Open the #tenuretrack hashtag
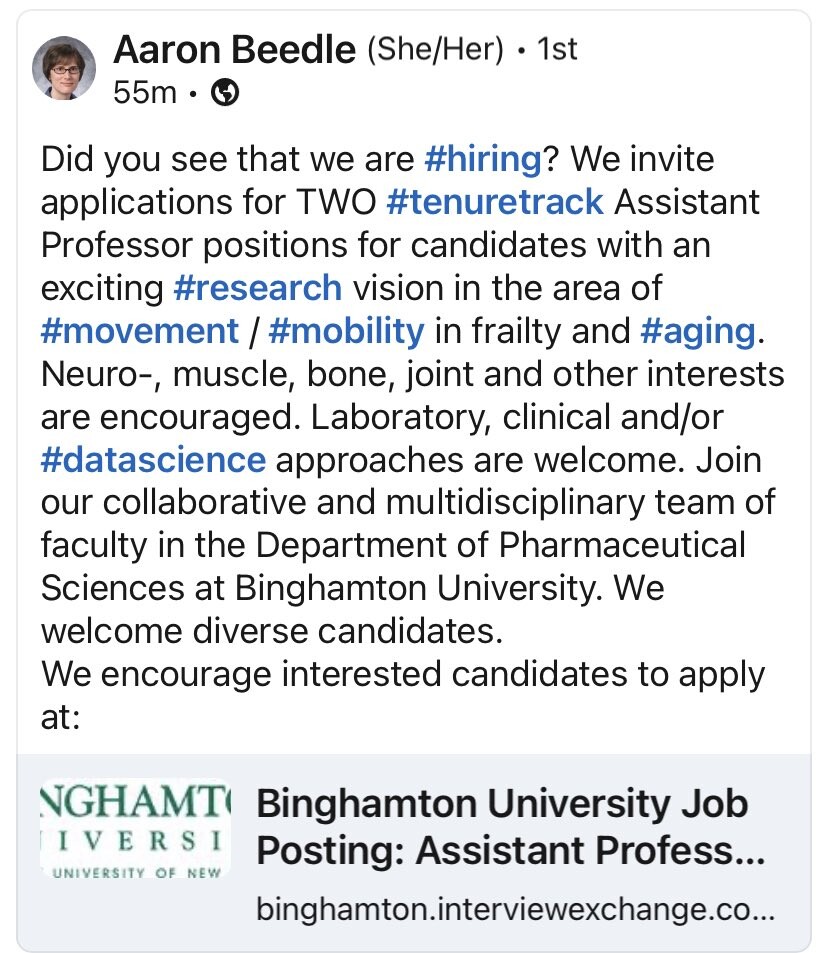 pyautogui.click(x=495, y=202)
